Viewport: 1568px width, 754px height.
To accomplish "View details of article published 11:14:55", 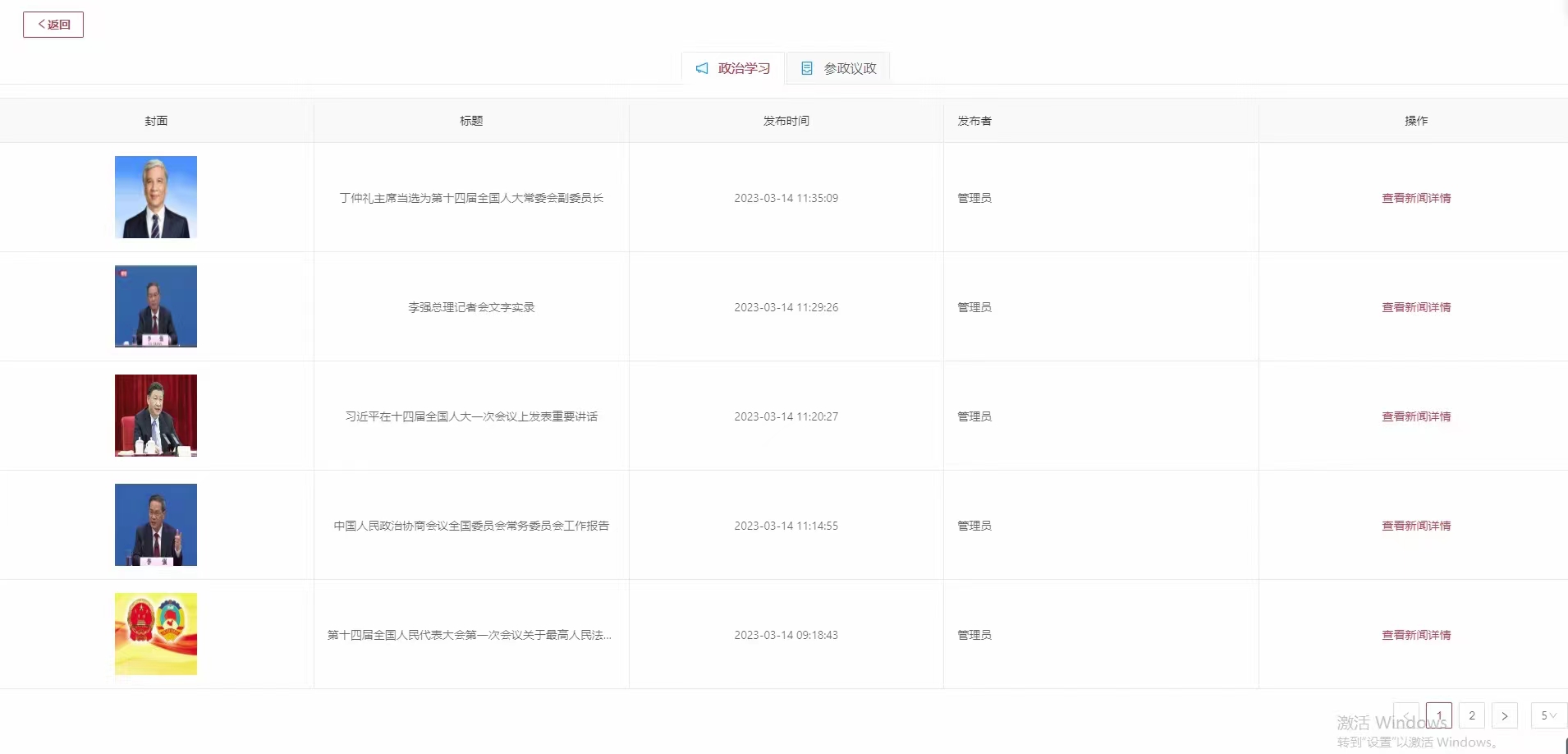I will (x=1416, y=526).
